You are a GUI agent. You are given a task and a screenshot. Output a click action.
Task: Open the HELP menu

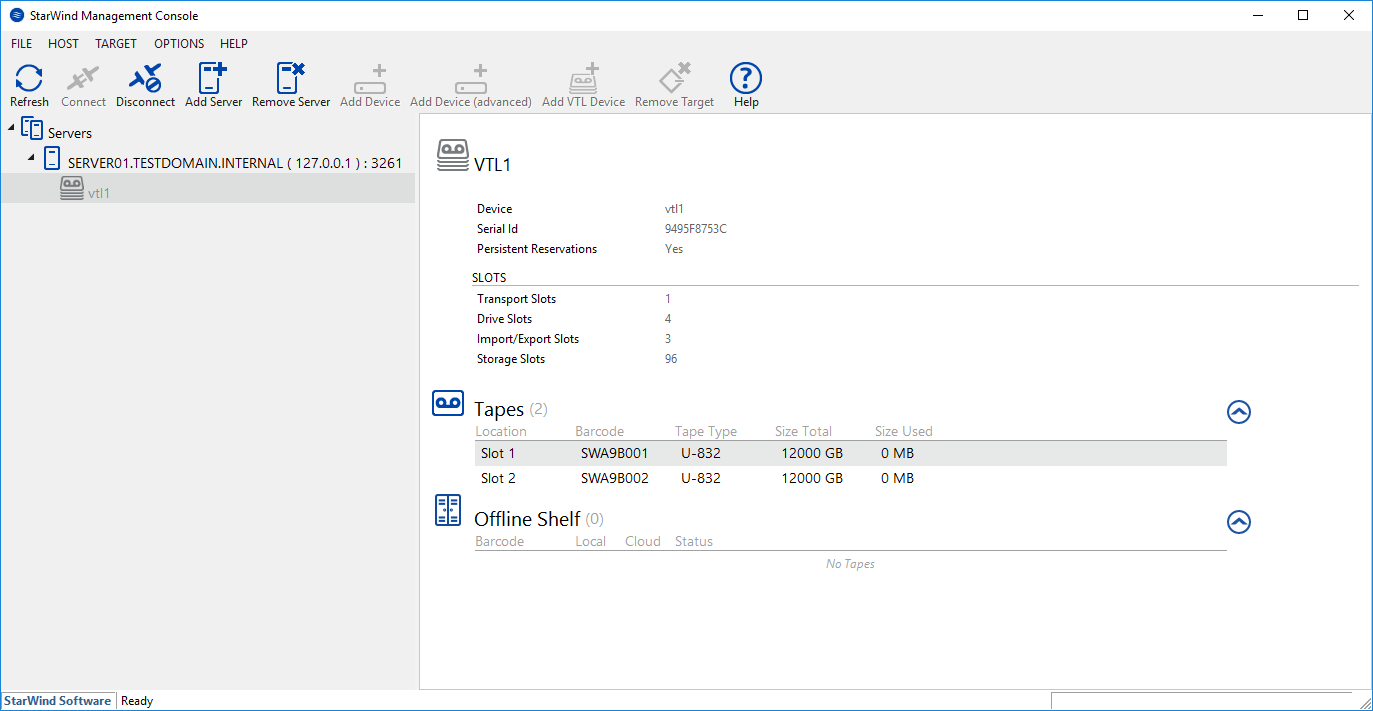click(234, 44)
